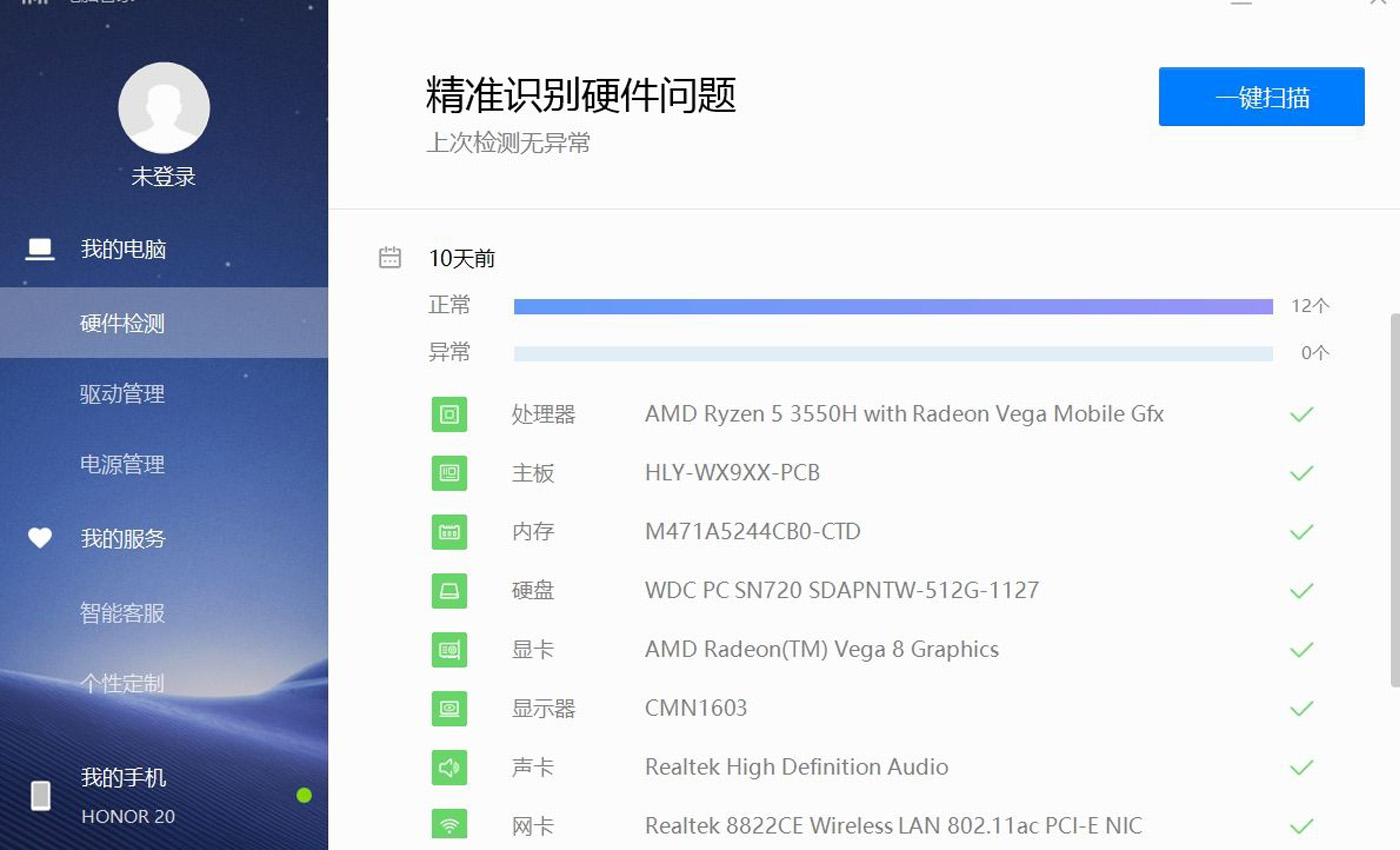Viewport: 1400px width, 850px height.
Task: Click the calendar icon beside 10天前
Action: point(390,257)
